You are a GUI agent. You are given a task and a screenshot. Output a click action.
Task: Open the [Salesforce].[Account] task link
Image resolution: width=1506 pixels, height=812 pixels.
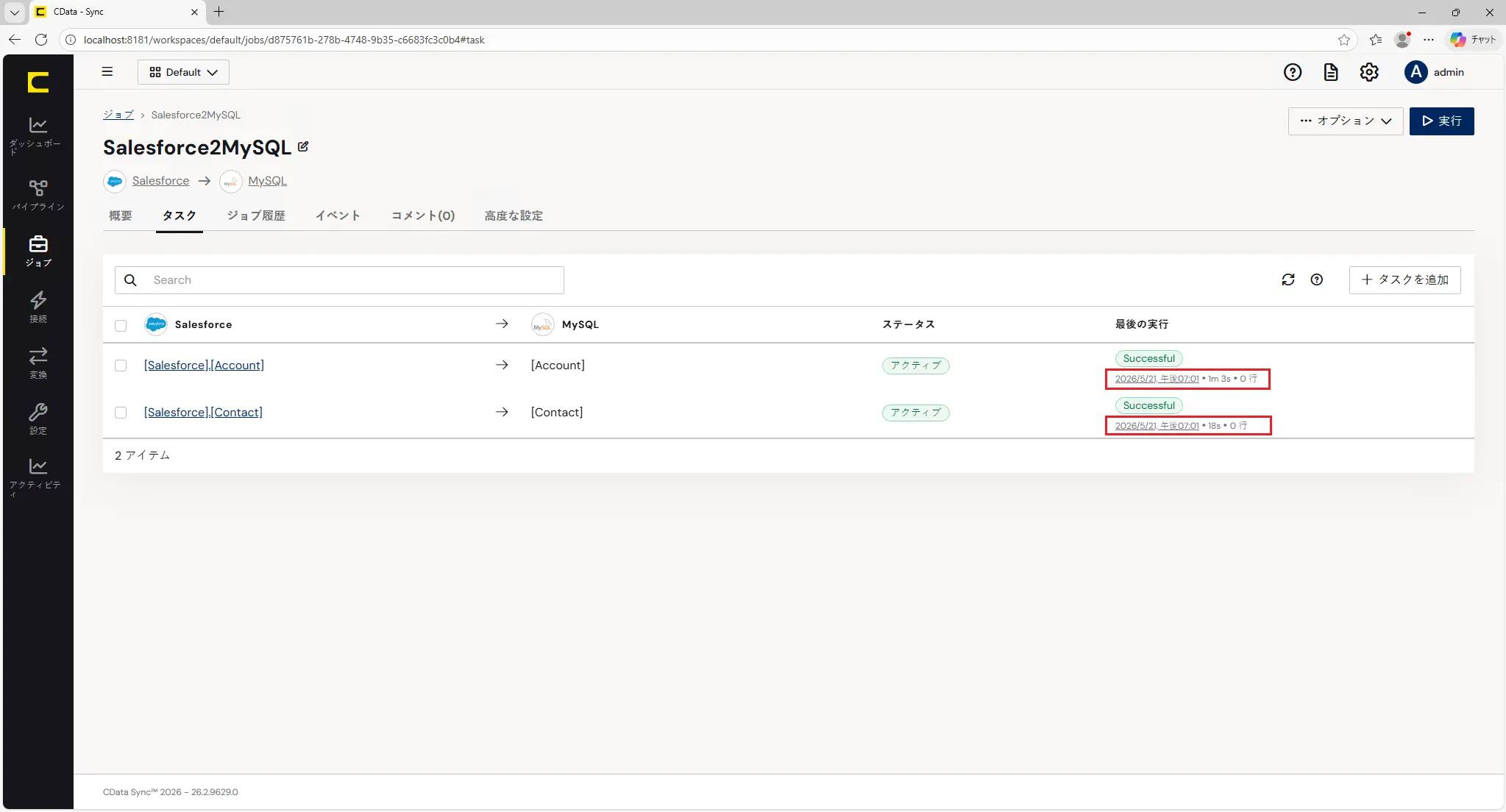coord(204,366)
